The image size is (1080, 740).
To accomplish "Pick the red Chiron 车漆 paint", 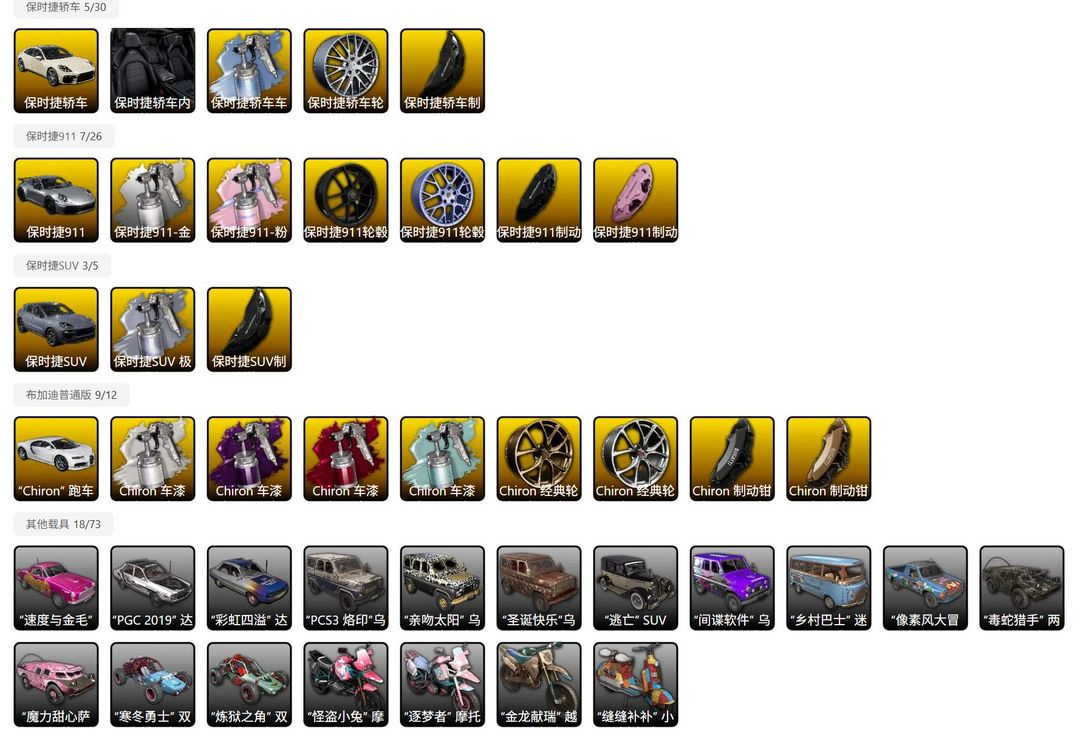I will pos(346,458).
